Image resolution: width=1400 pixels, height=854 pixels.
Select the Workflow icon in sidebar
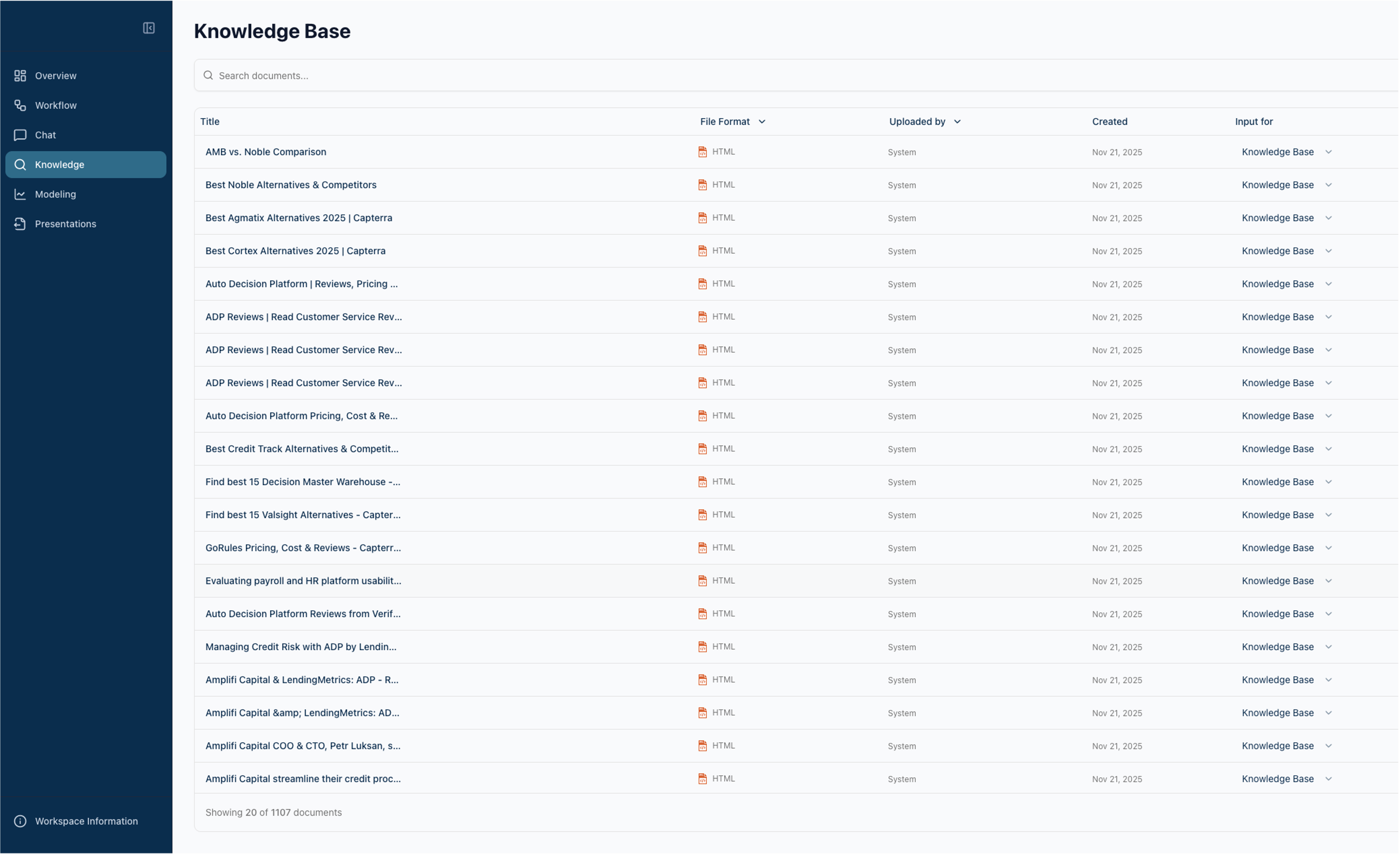point(20,105)
